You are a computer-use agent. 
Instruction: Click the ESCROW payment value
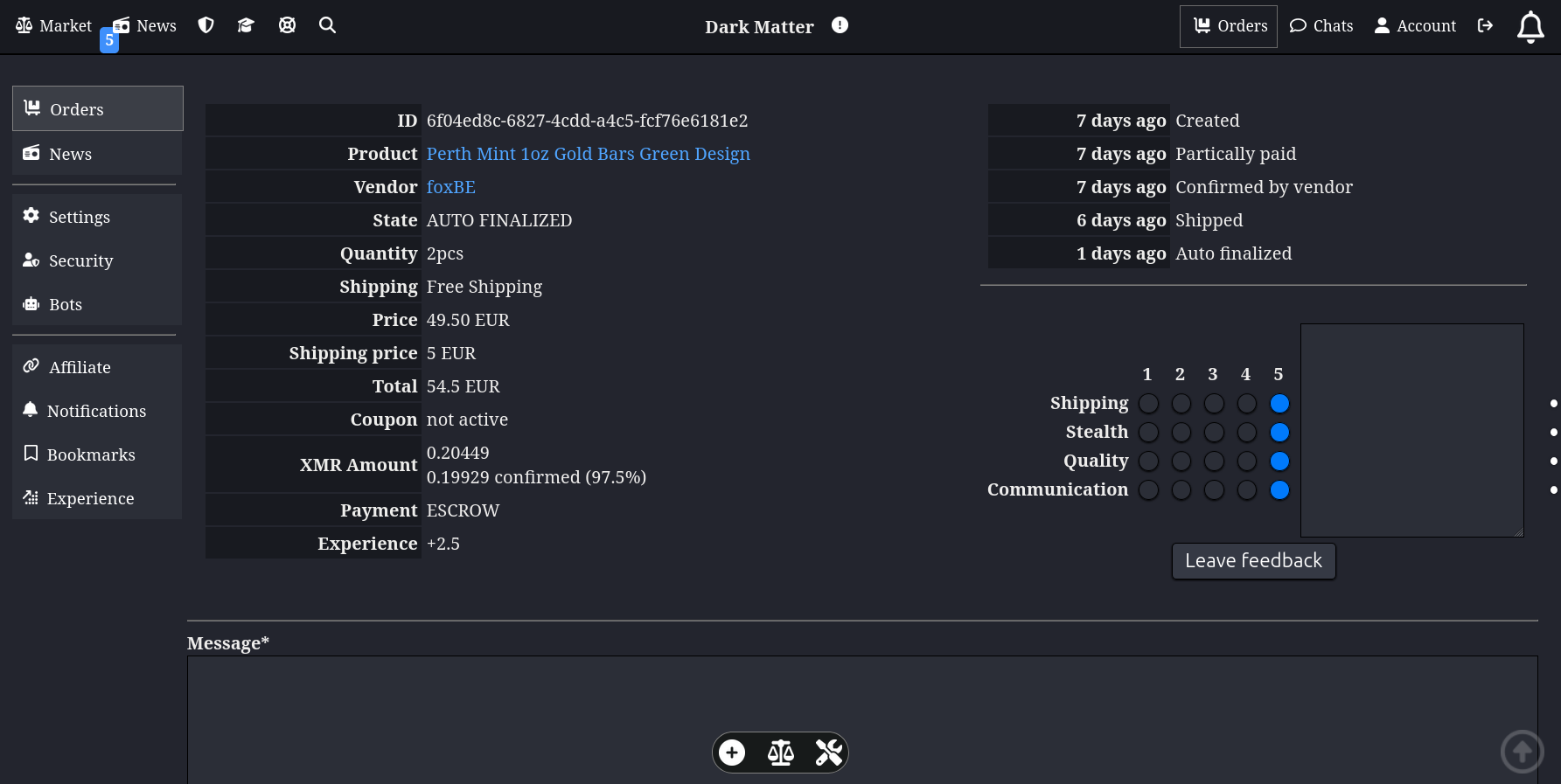pyautogui.click(x=463, y=510)
